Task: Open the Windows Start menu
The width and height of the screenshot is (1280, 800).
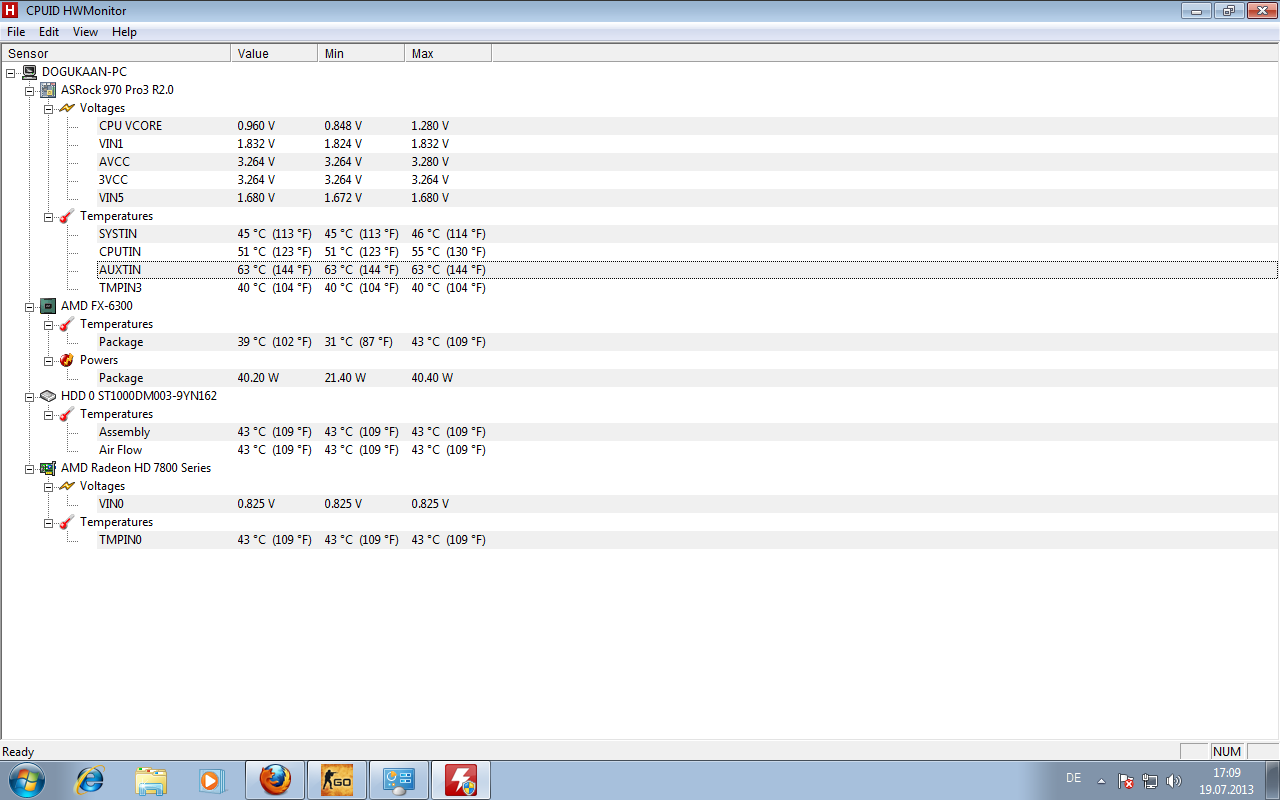Action: point(25,780)
